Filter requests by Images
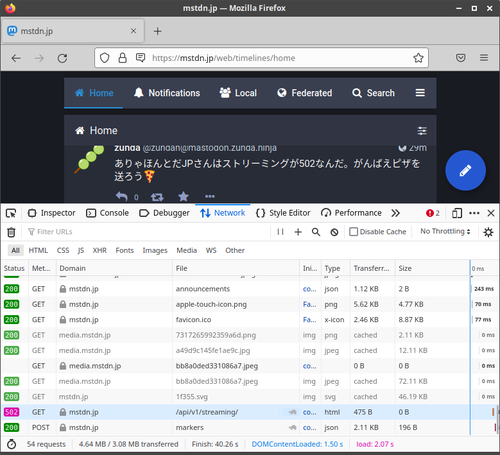 point(155,250)
